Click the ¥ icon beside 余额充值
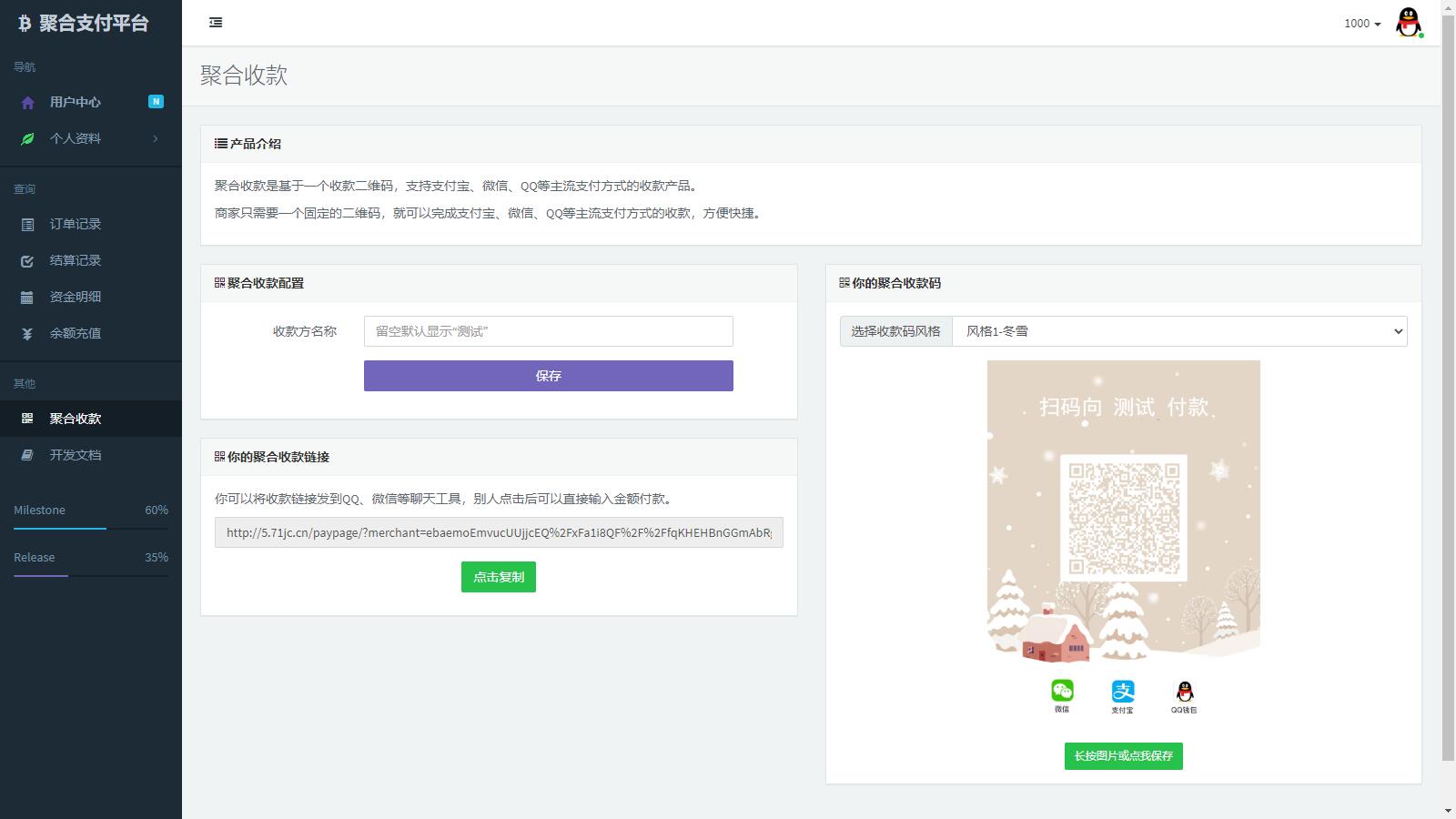Image resolution: width=1456 pixels, height=819 pixels. [26, 333]
